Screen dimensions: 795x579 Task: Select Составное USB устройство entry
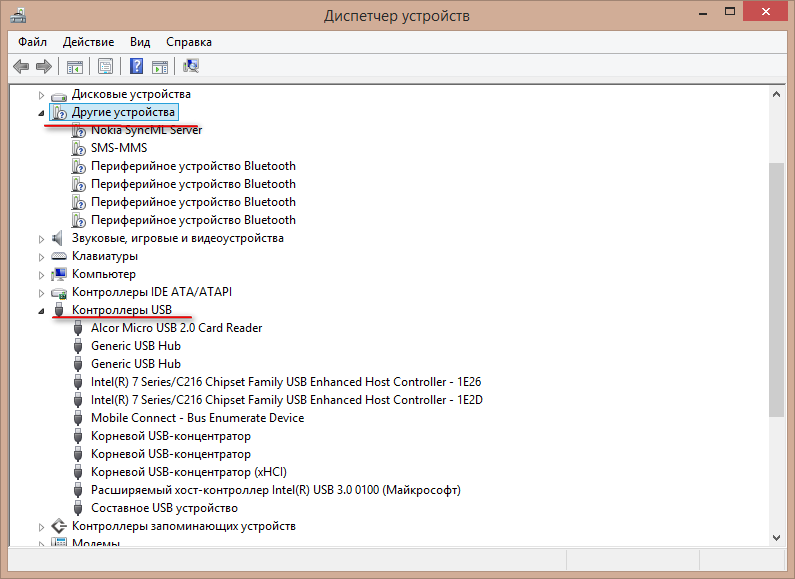[164, 508]
